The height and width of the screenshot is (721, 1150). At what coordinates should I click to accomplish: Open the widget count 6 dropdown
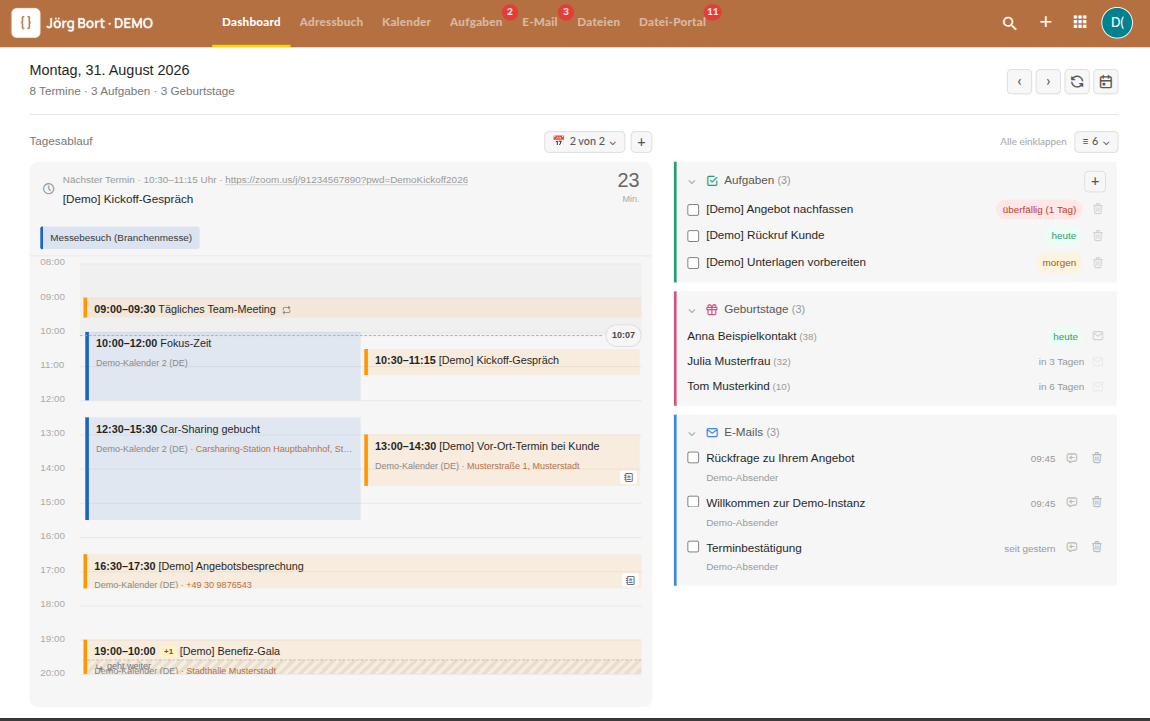point(1096,142)
